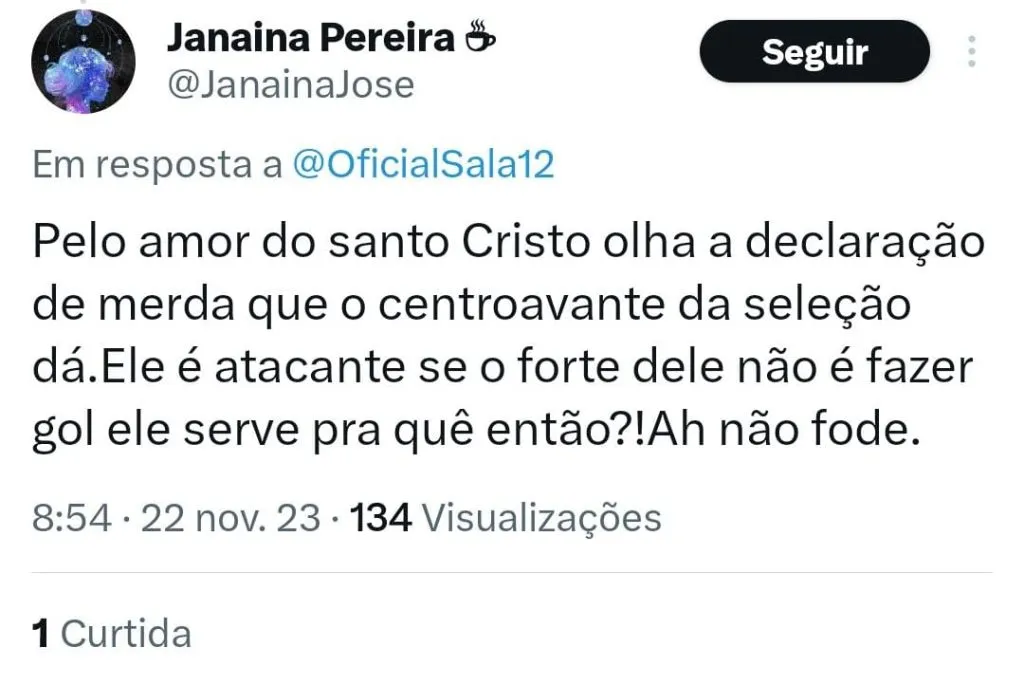Click the 134 views number
This screenshot has width=1024, height=684.
tap(380, 519)
